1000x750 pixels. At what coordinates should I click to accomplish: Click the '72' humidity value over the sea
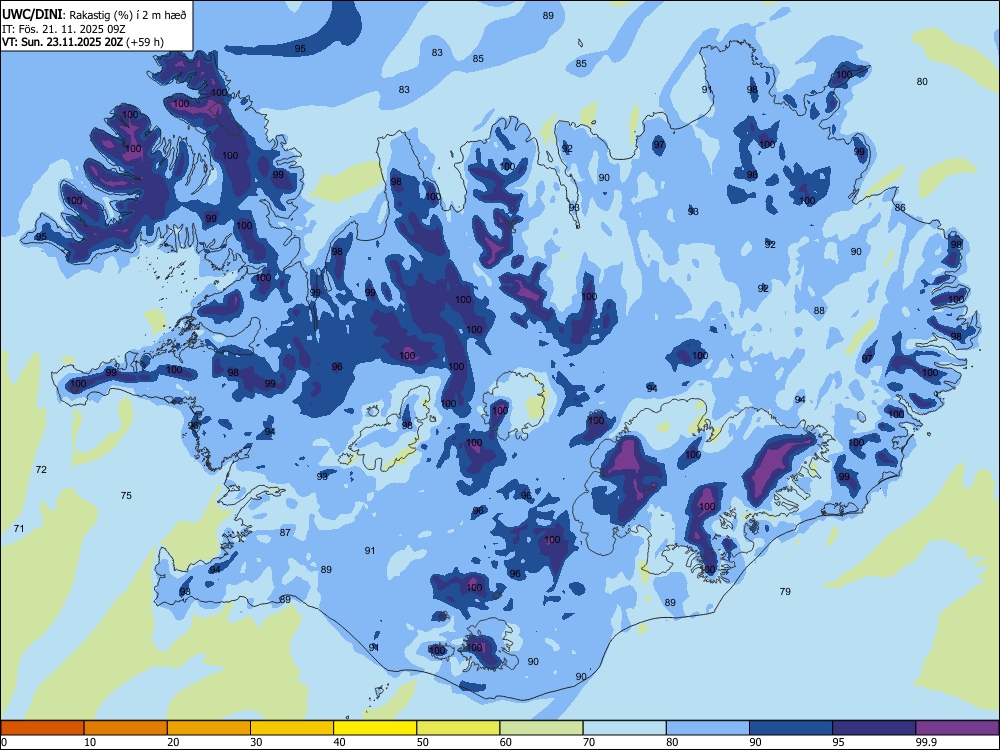tap(41, 469)
